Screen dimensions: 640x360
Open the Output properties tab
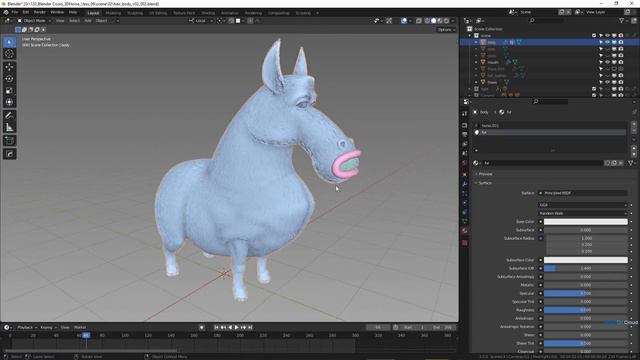(x=464, y=134)
